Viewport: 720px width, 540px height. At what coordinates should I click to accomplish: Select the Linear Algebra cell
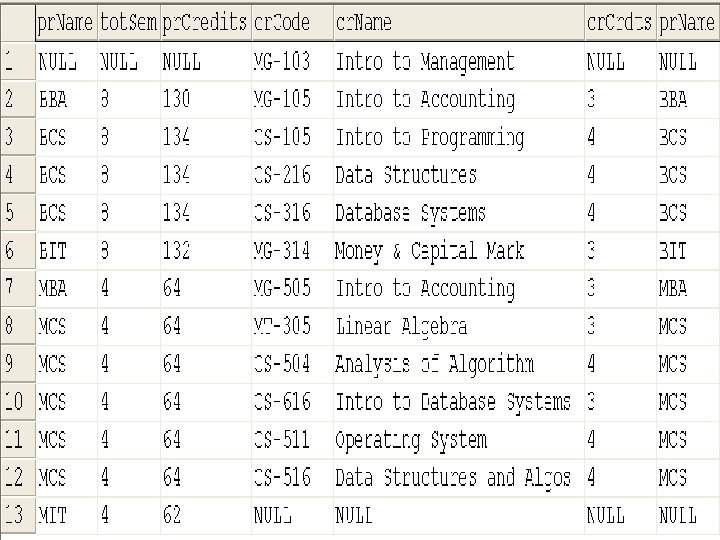tap(459, 326)
